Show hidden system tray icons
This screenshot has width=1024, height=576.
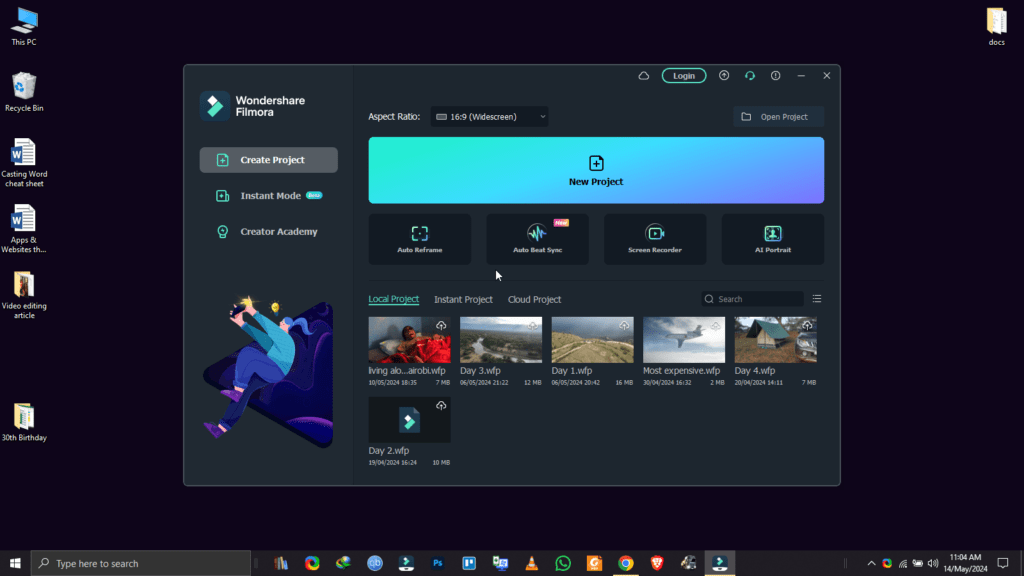(871, 563)
